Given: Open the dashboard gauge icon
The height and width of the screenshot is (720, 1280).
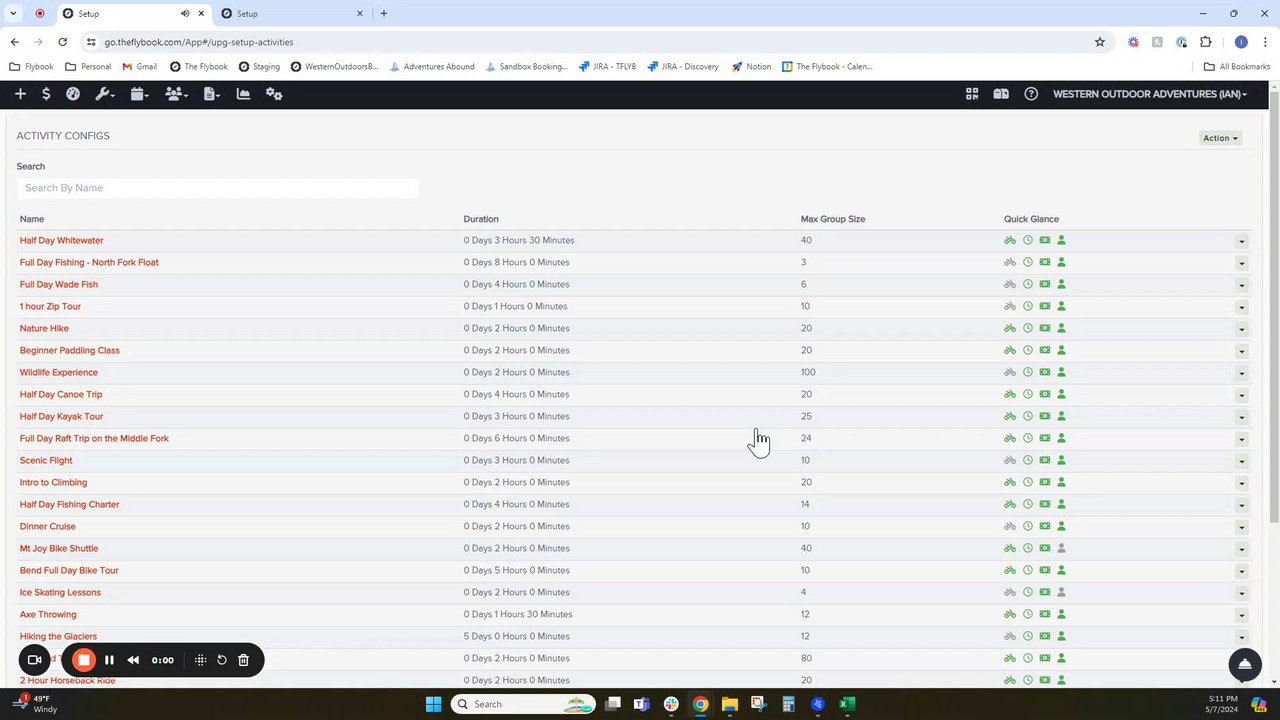Looking at the screenshot, I should tap(73, 94).
